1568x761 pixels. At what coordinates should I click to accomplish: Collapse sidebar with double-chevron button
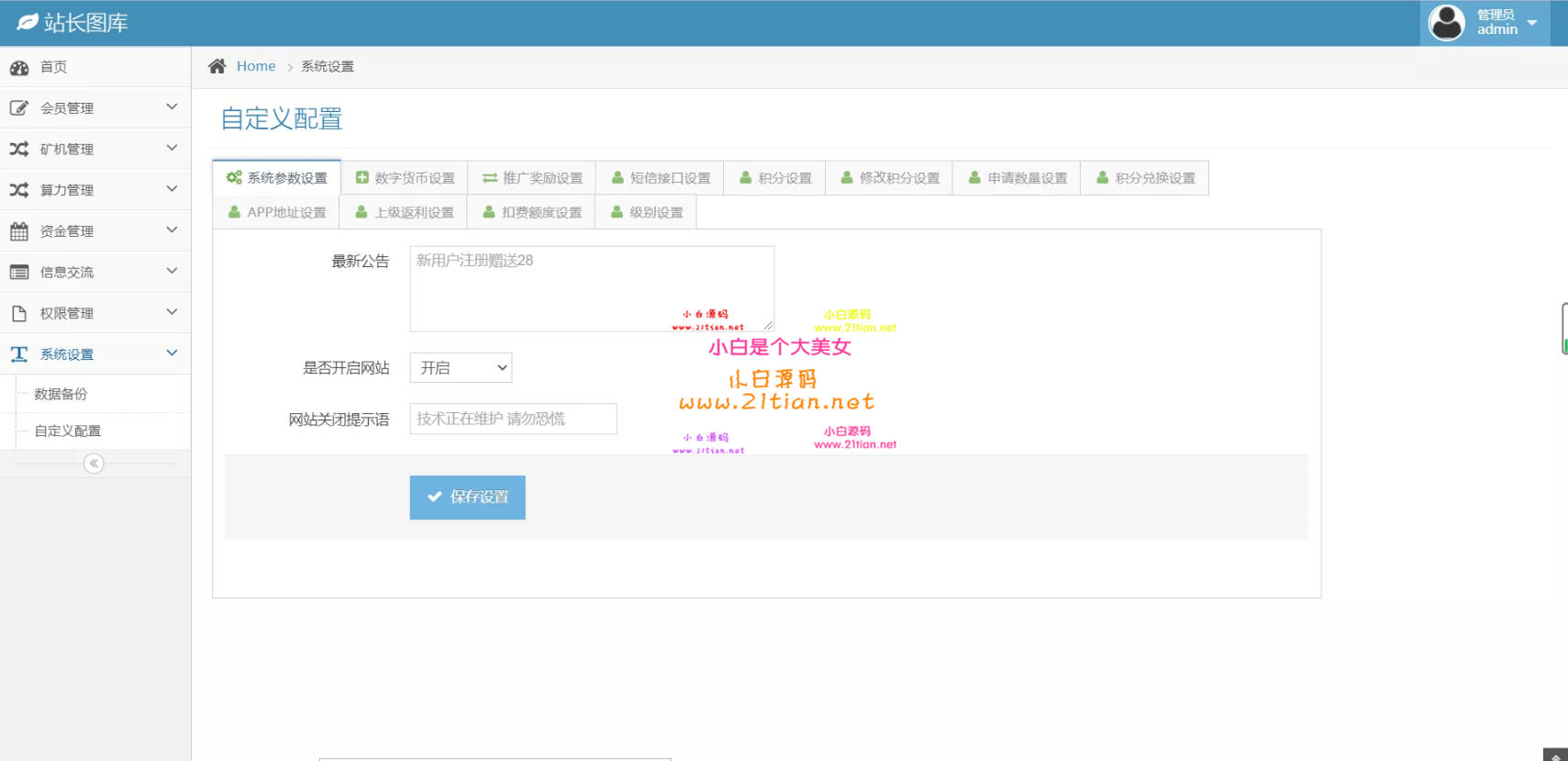click(94, 464)
